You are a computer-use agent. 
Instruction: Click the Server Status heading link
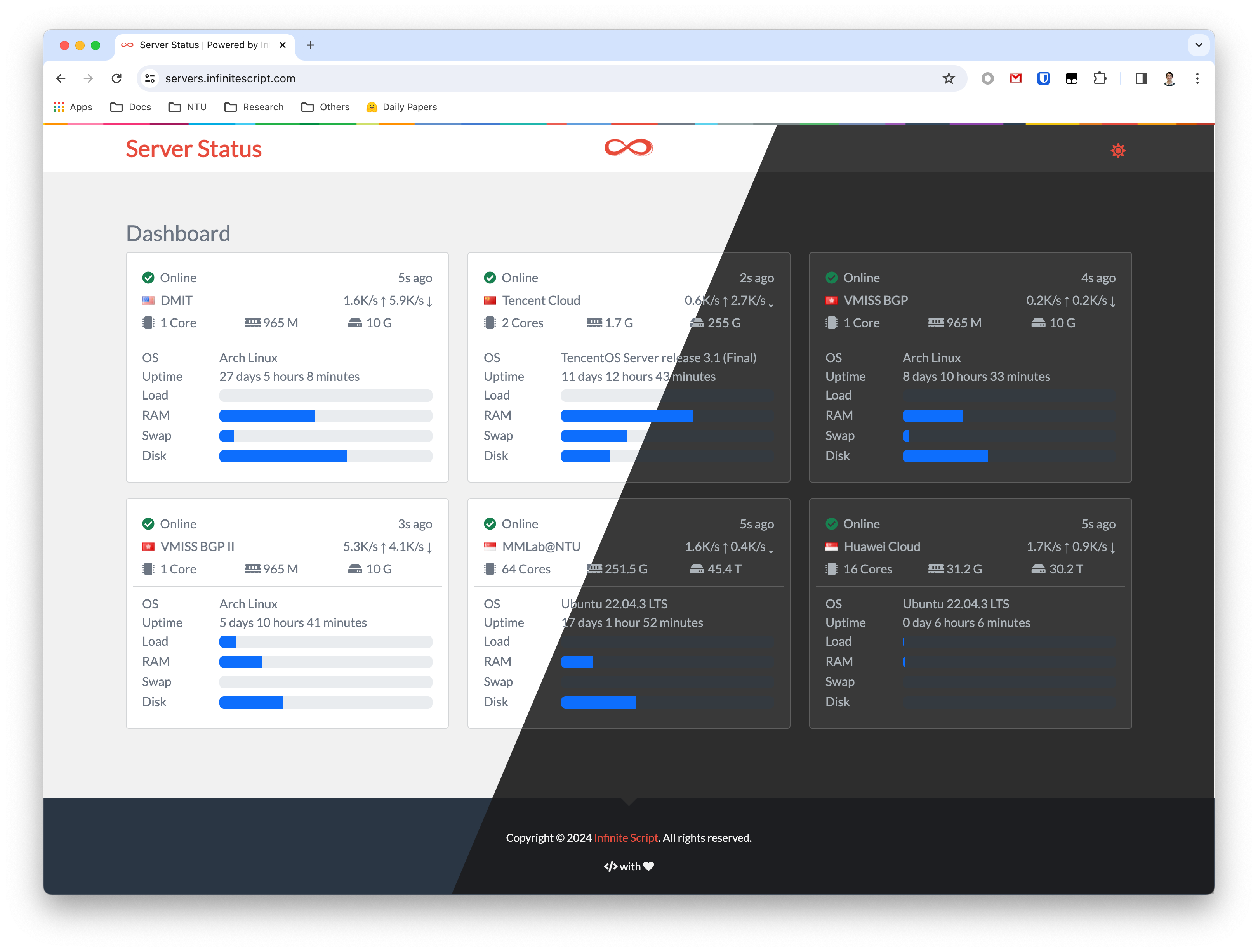tap(193, 149)
